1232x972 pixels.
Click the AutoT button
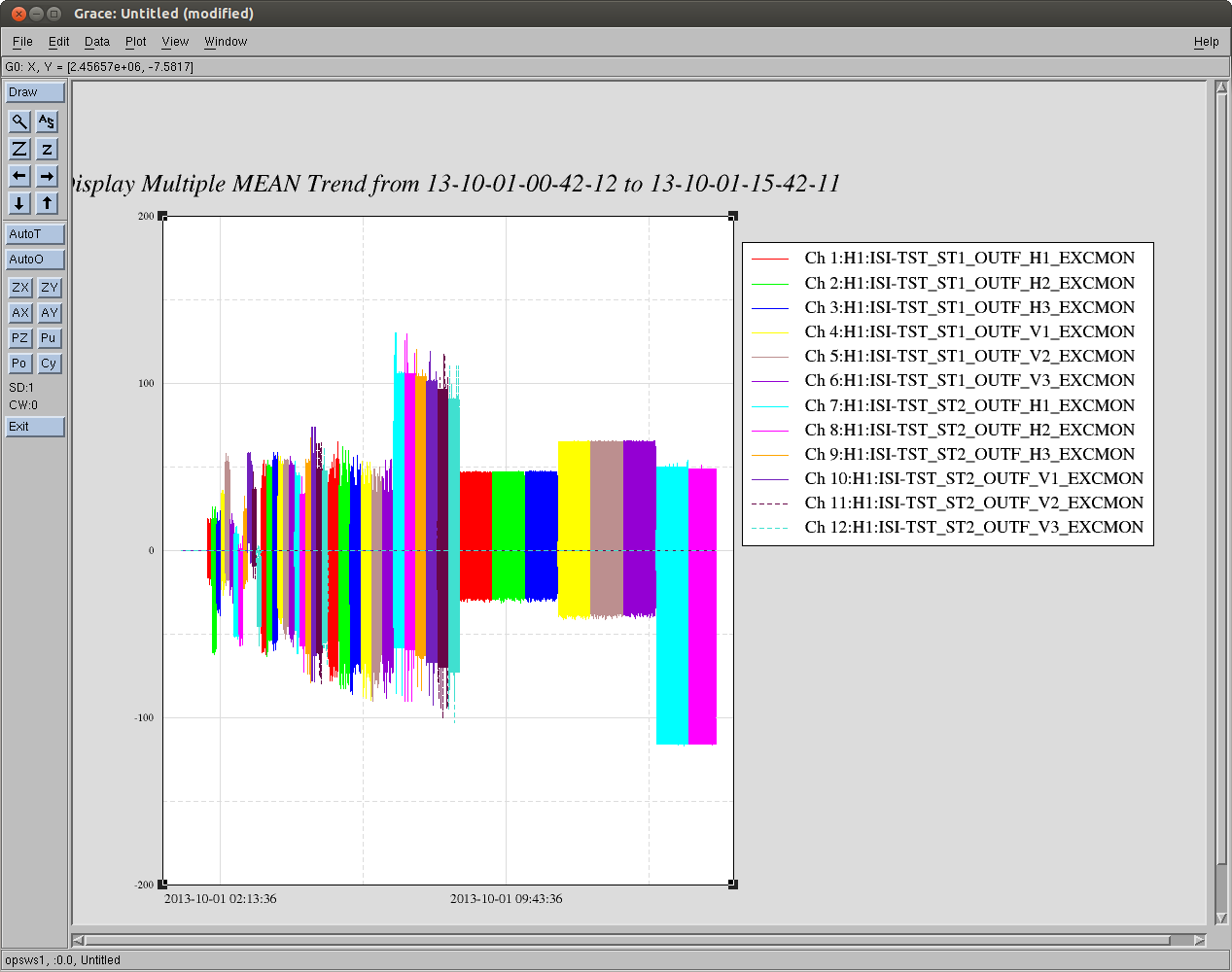pyautogui.click(x=35, y=234)
